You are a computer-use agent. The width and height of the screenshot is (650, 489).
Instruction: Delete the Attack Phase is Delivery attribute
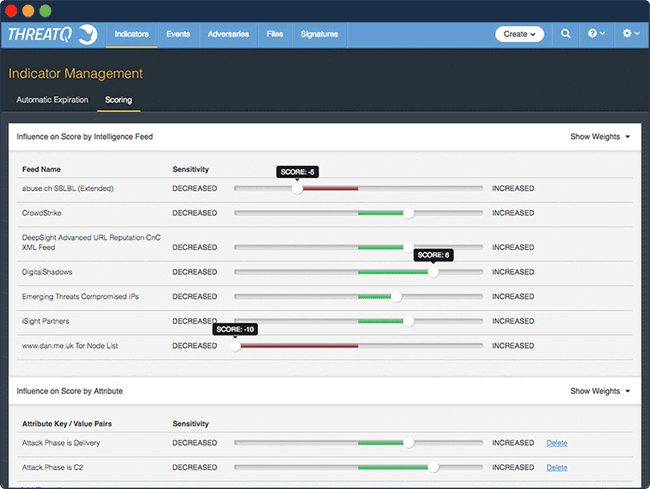click(x=556, y=443)
